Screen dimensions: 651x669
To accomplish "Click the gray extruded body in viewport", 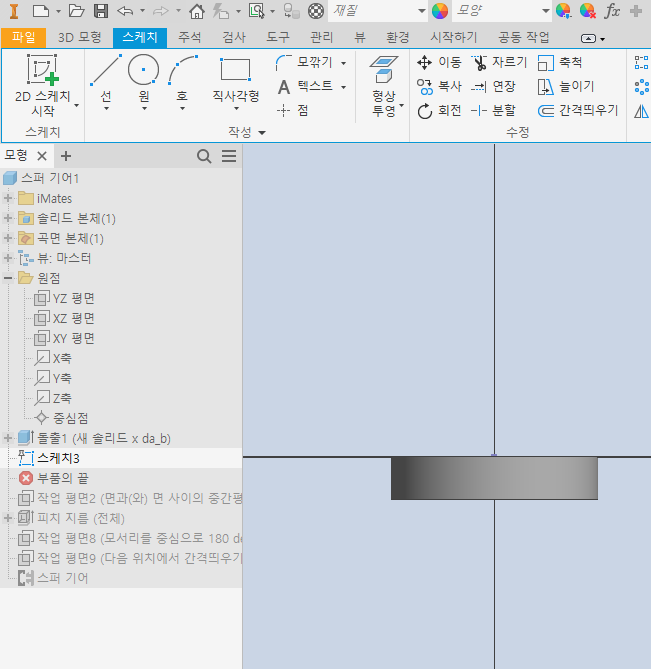I will [x=494, y=478].
